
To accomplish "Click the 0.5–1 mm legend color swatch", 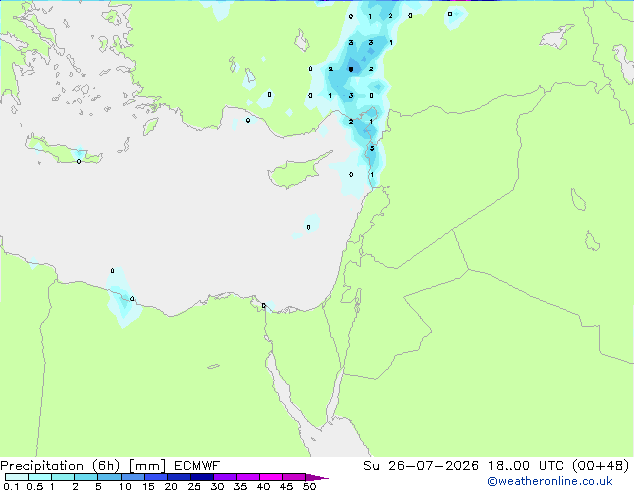I will point(40,477).
